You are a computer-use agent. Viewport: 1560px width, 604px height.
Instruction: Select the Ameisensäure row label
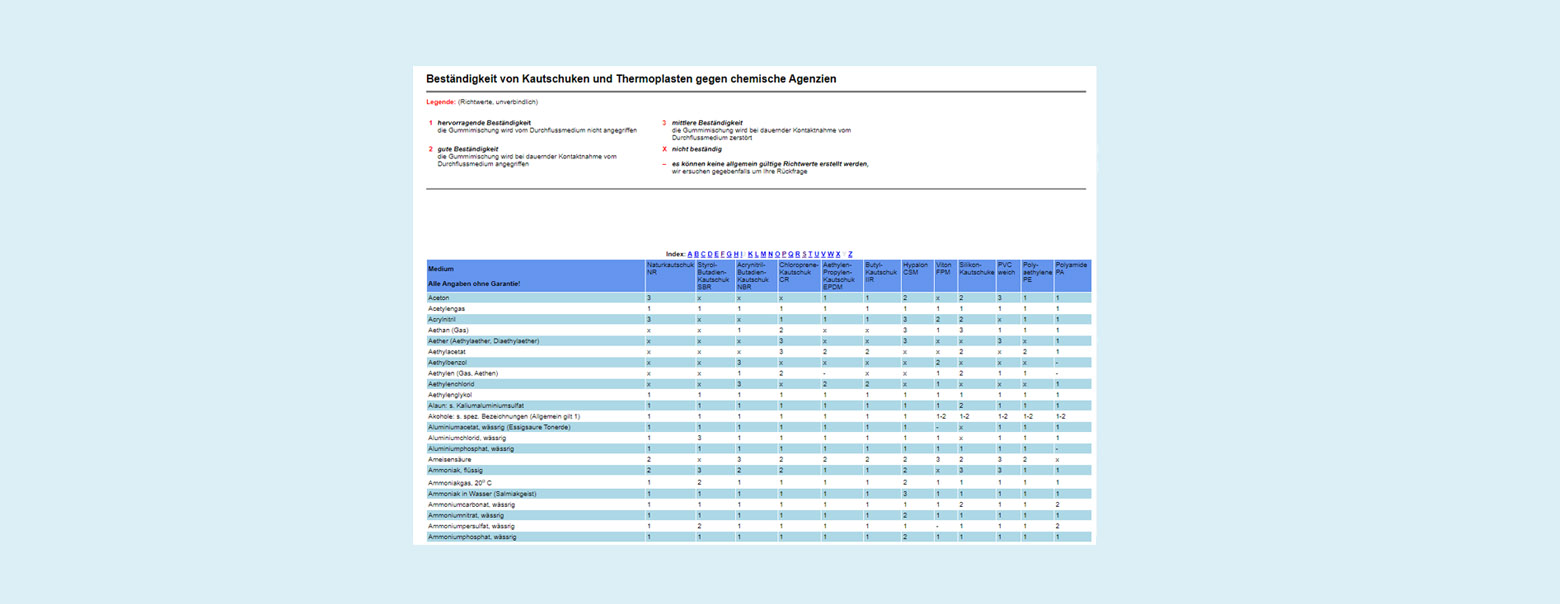point(449,459)
